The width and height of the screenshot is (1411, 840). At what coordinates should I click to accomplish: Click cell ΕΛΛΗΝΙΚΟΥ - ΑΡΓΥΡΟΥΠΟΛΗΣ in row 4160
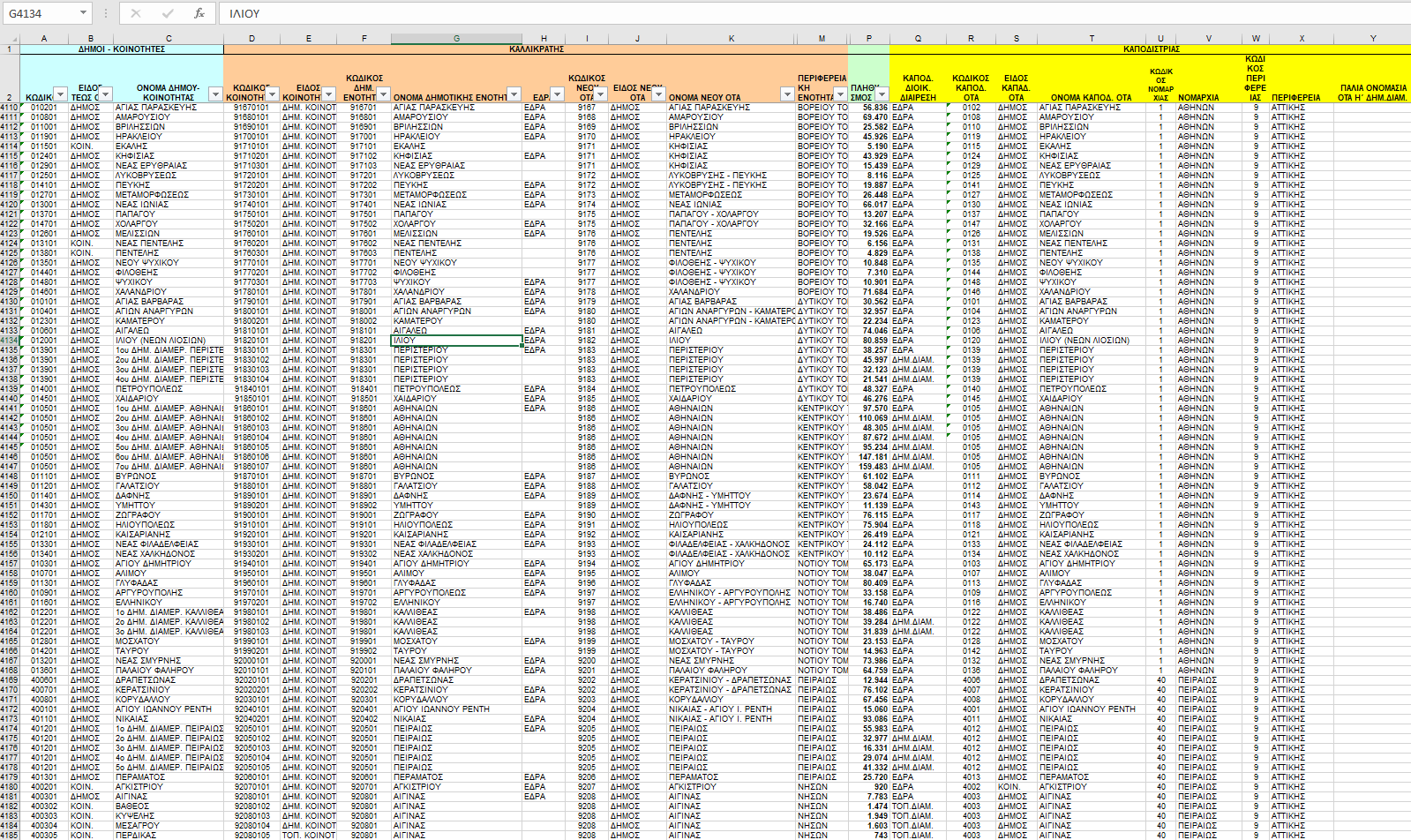(732, 592)
